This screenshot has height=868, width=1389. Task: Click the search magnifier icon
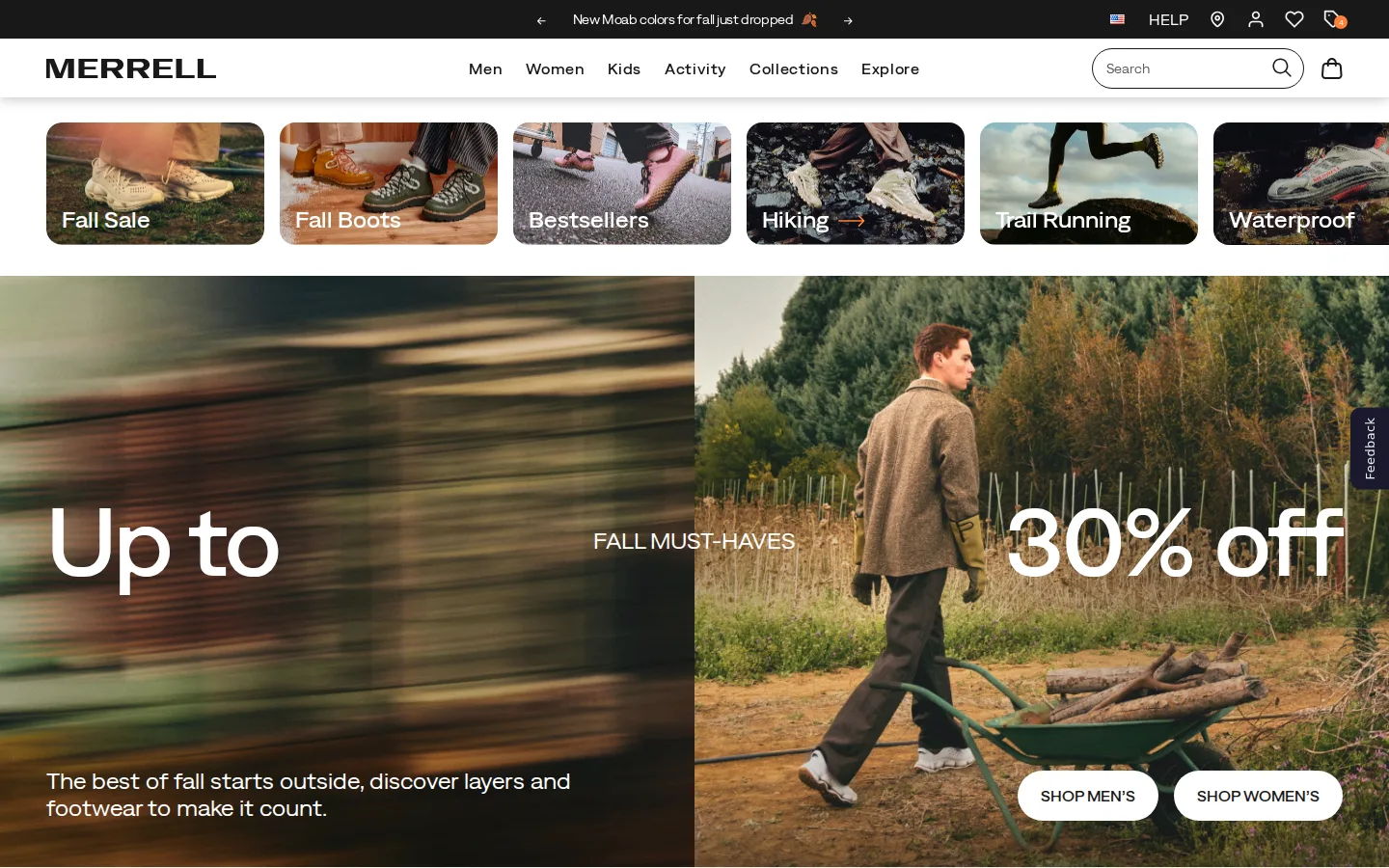(x=1281, y=68)
